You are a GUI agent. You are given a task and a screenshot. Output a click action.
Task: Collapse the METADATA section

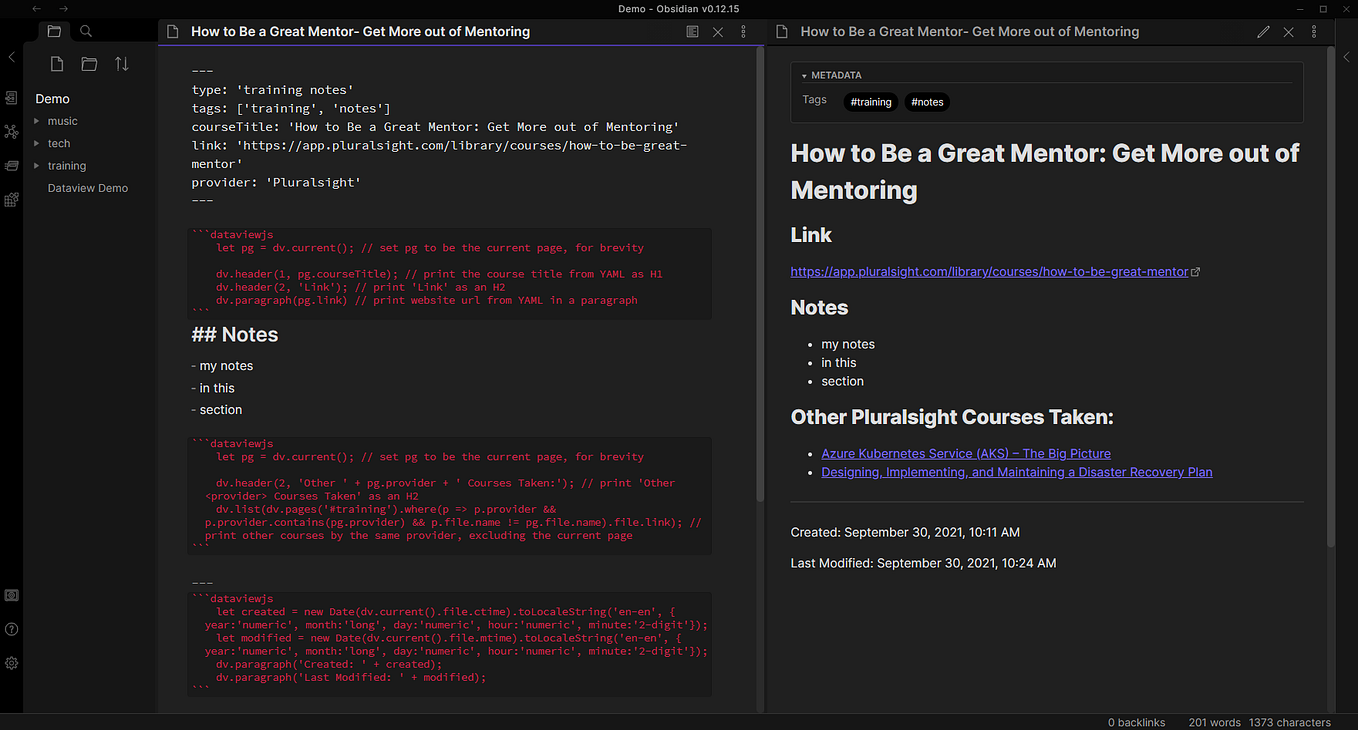click(805, 75)
